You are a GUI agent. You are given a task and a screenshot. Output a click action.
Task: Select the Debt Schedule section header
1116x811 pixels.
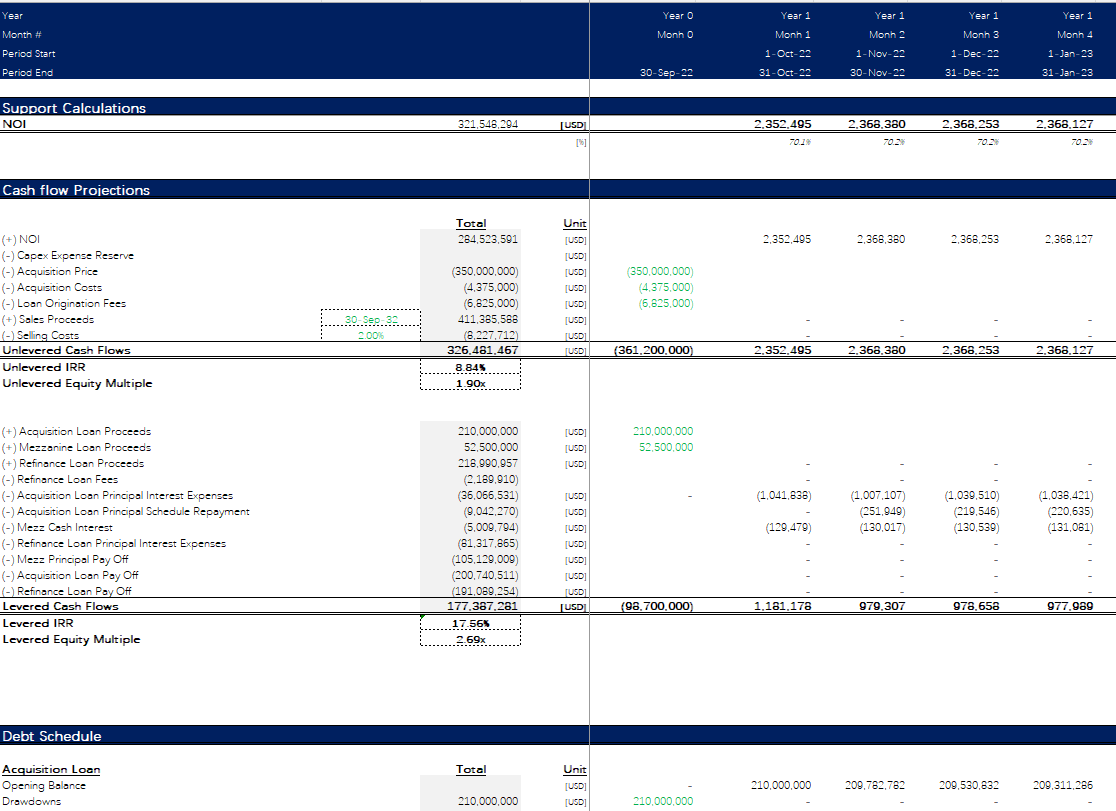click(x=52, y=736)
